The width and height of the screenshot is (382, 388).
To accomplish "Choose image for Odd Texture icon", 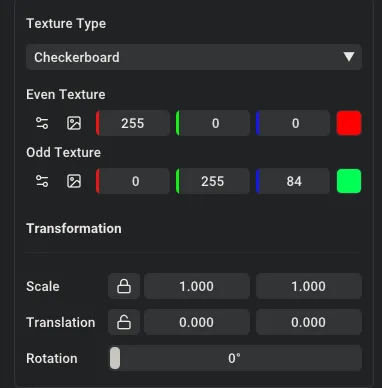I will pyautogui.click(x=74, y=181).
